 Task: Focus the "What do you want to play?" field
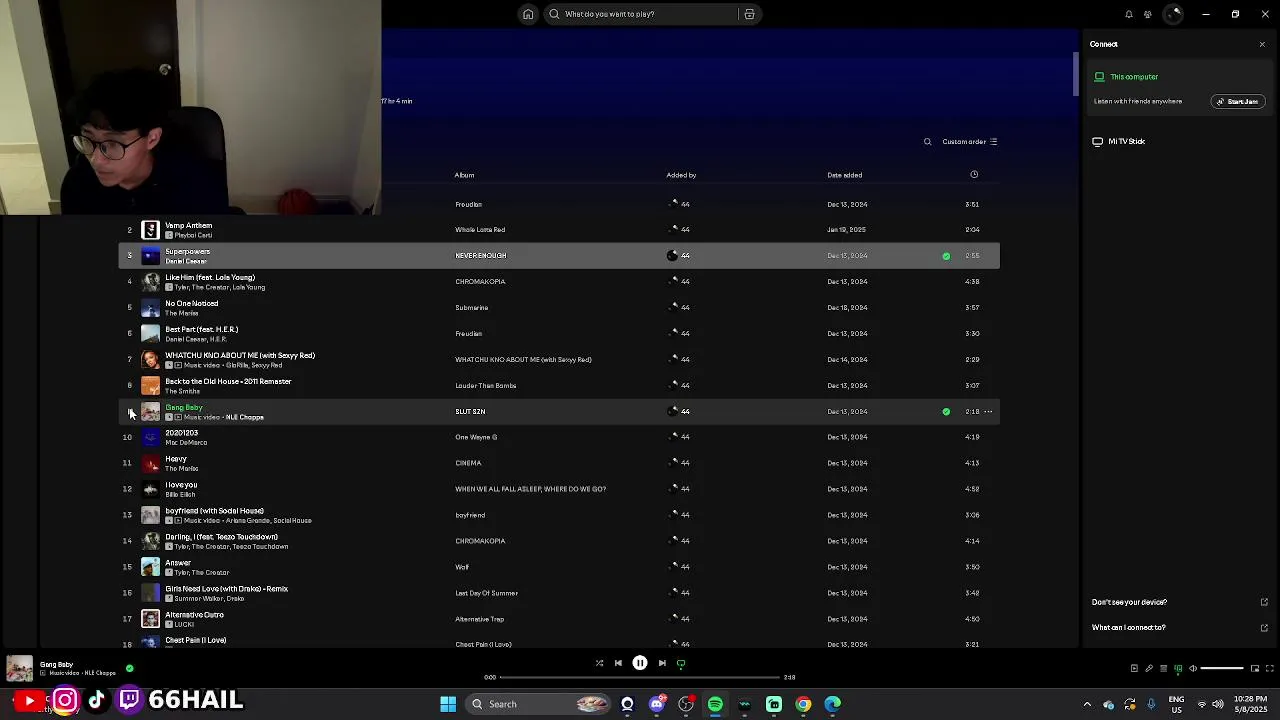click(x=640, y=14)
